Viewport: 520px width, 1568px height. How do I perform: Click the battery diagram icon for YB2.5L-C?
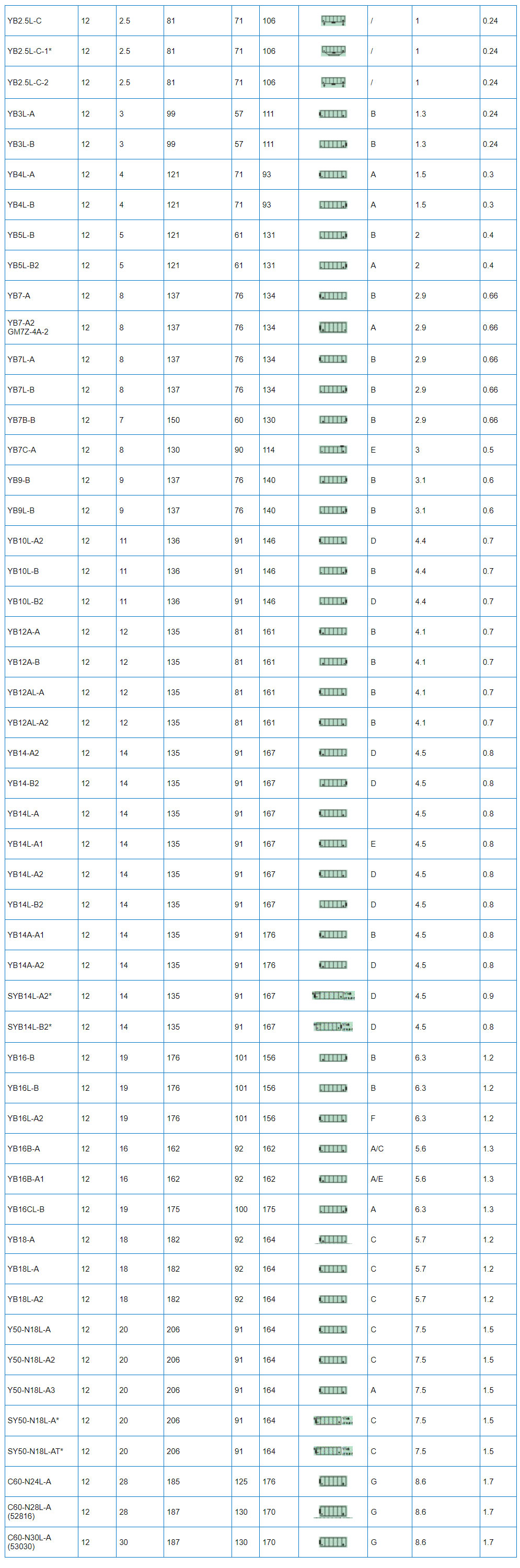click(x=333, y=21)
